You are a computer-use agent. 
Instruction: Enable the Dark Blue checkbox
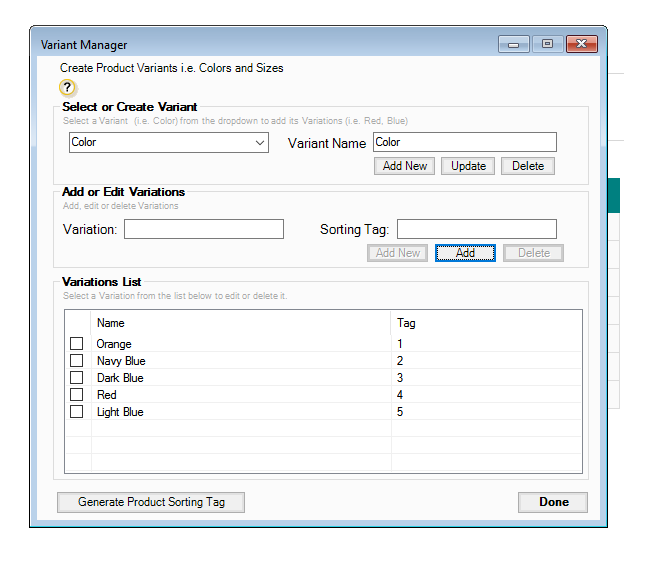(77, 378)
